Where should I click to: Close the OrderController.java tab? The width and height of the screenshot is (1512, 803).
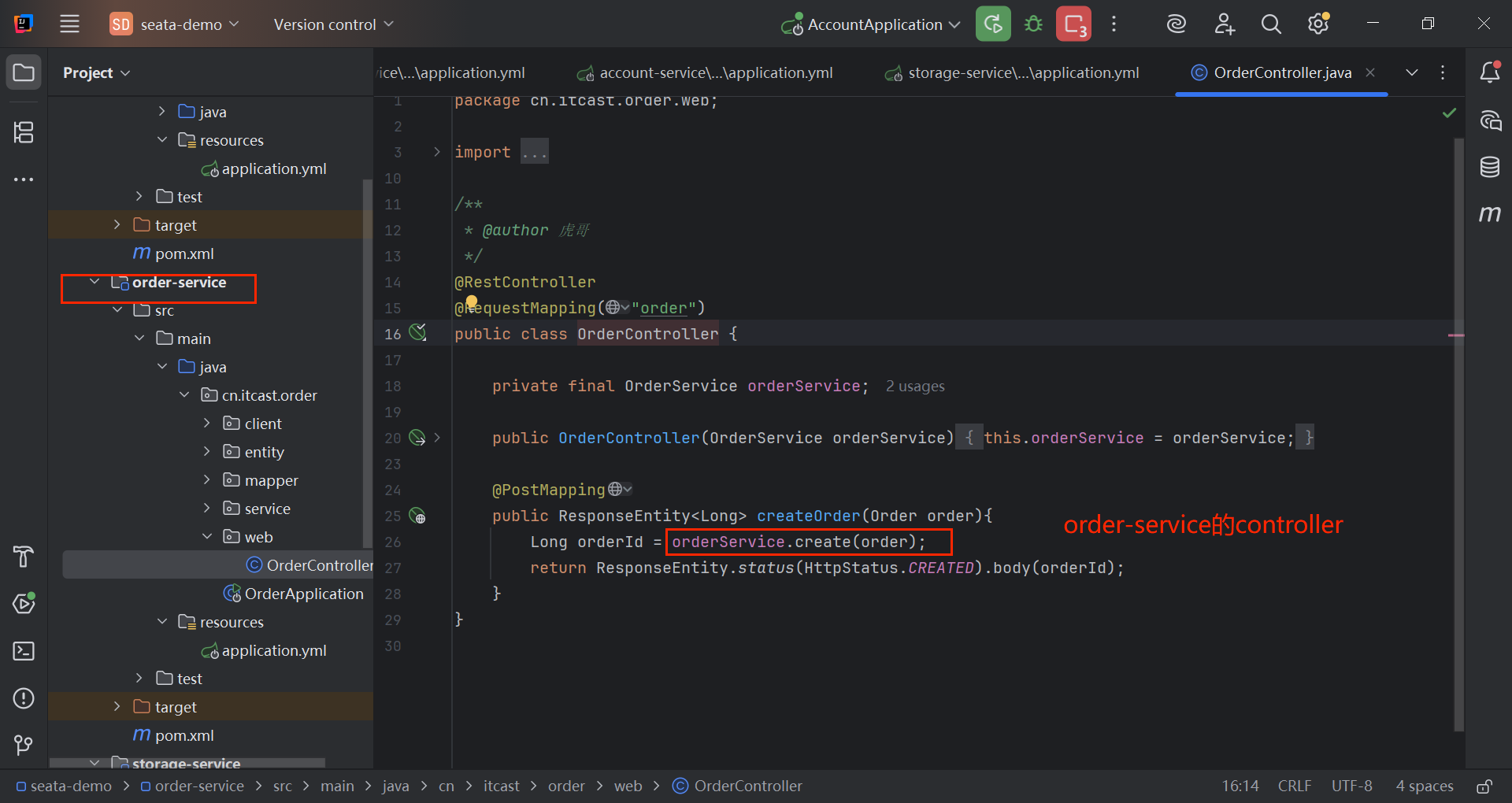1370,72
